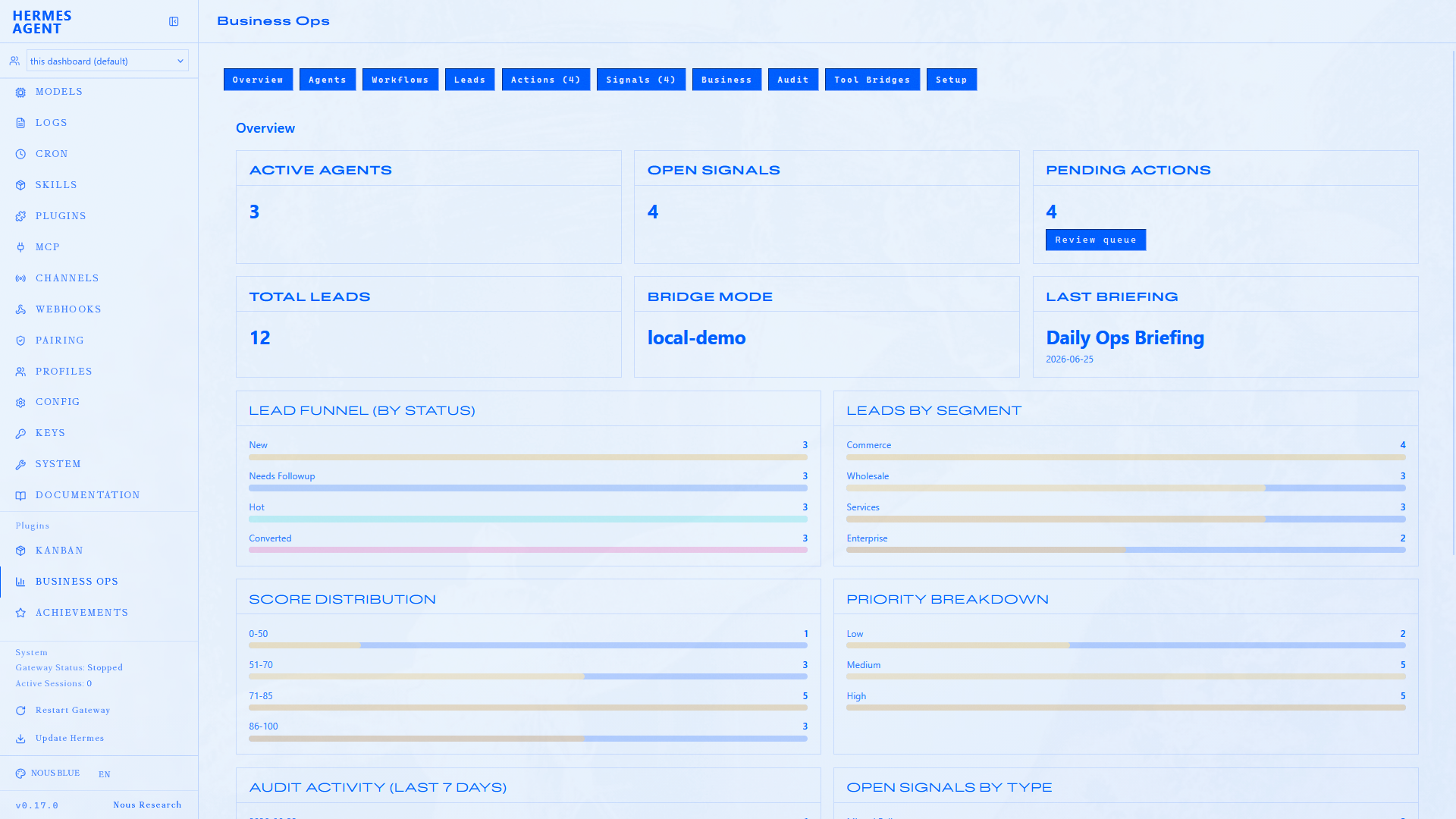This screenshot has width=1456, height=819.
Task: Click the Commerce segment label
Action: (x=868, y=445)
